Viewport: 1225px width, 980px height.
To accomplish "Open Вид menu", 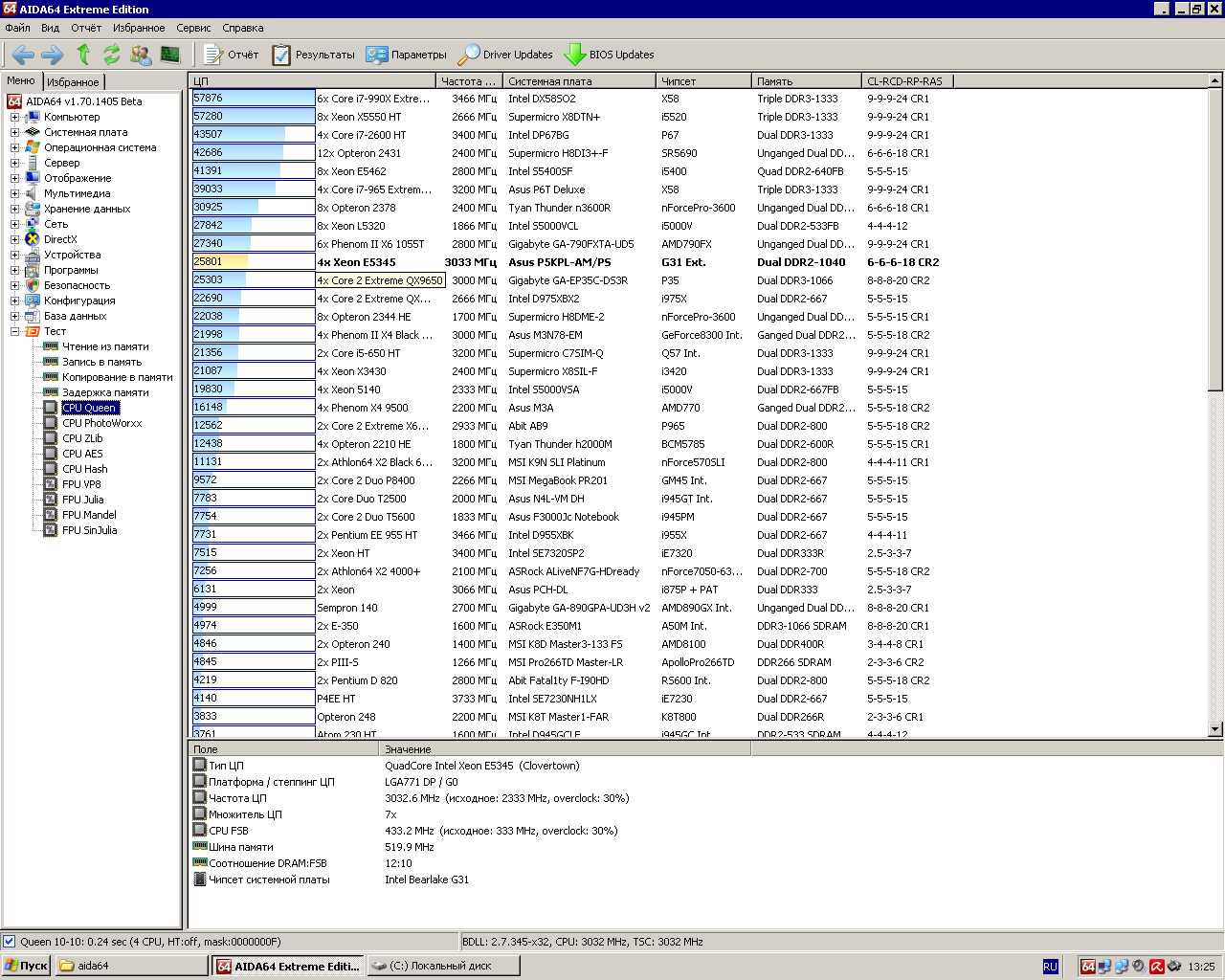I will coord(50,28).
